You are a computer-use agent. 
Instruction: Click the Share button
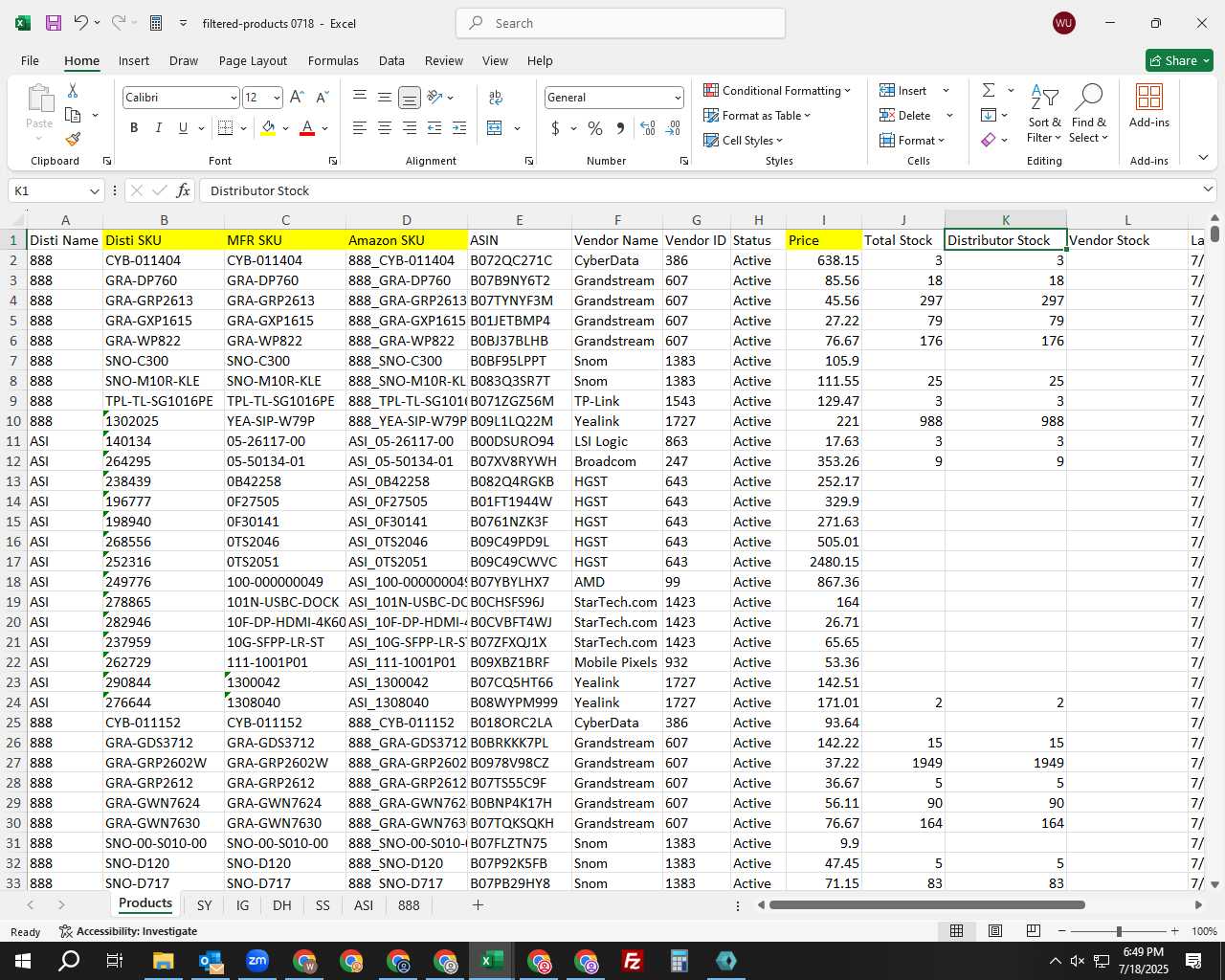1179,60
